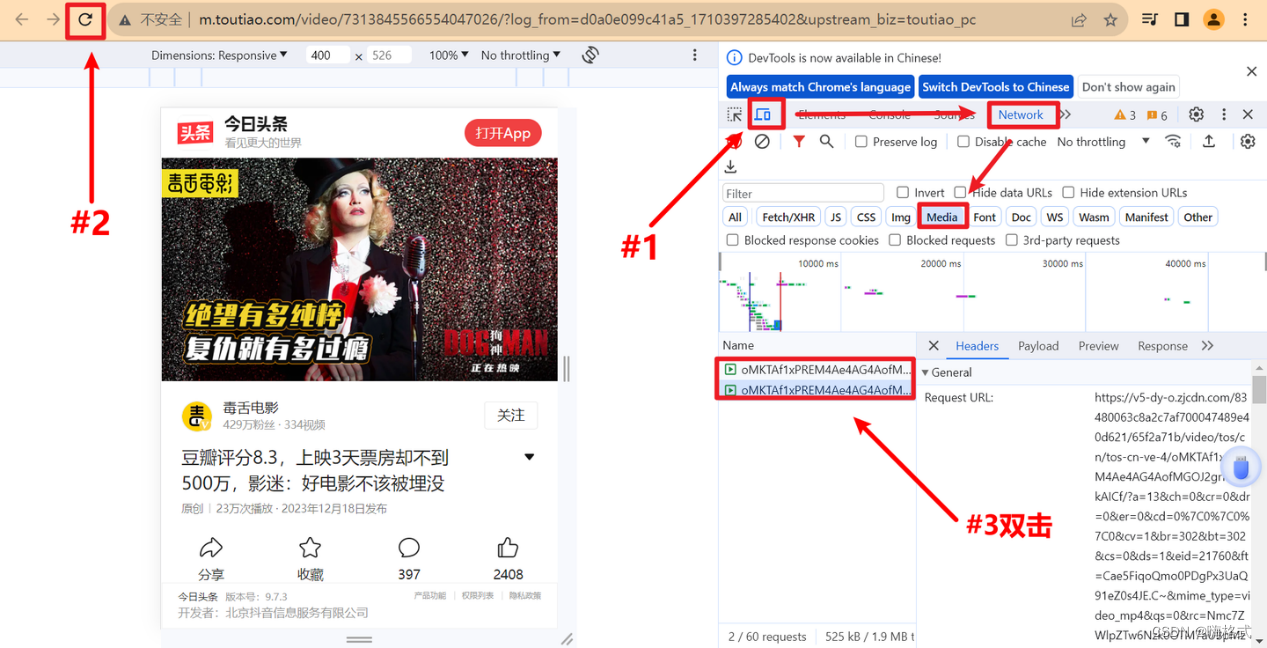The image size is (1267, 648).
Task: Click the red 打开App button
Action: (503, 133)
